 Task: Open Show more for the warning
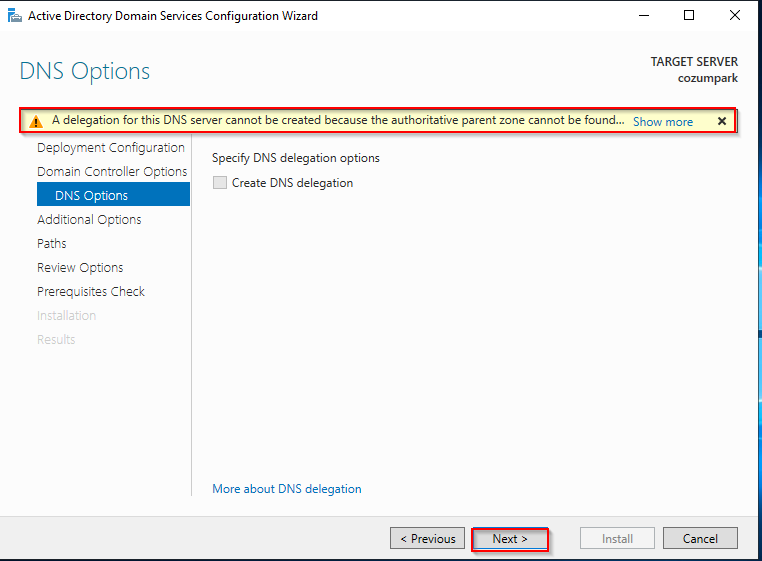[x=662, y=122]
